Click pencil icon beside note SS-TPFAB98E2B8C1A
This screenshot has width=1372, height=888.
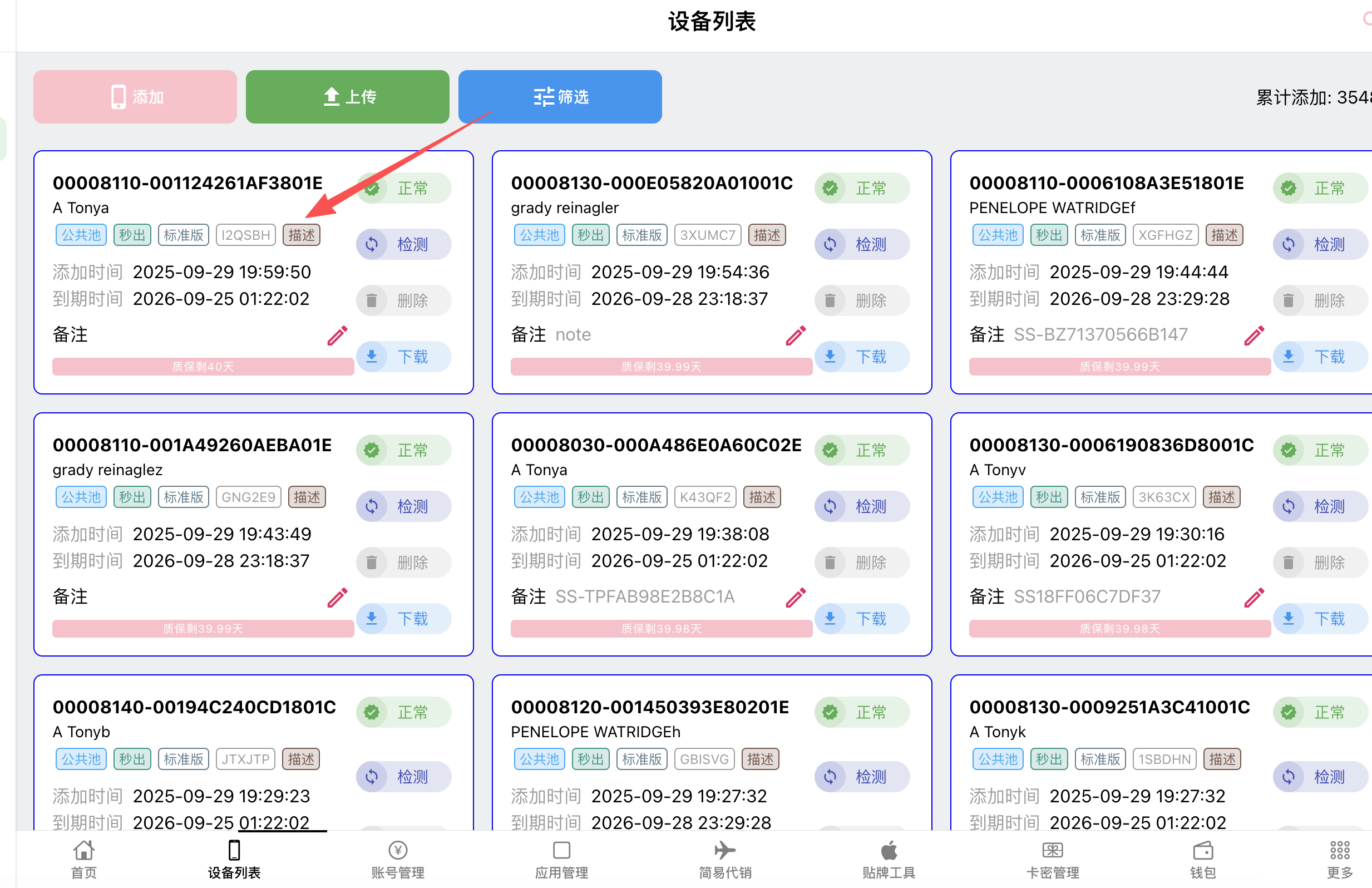796,598
